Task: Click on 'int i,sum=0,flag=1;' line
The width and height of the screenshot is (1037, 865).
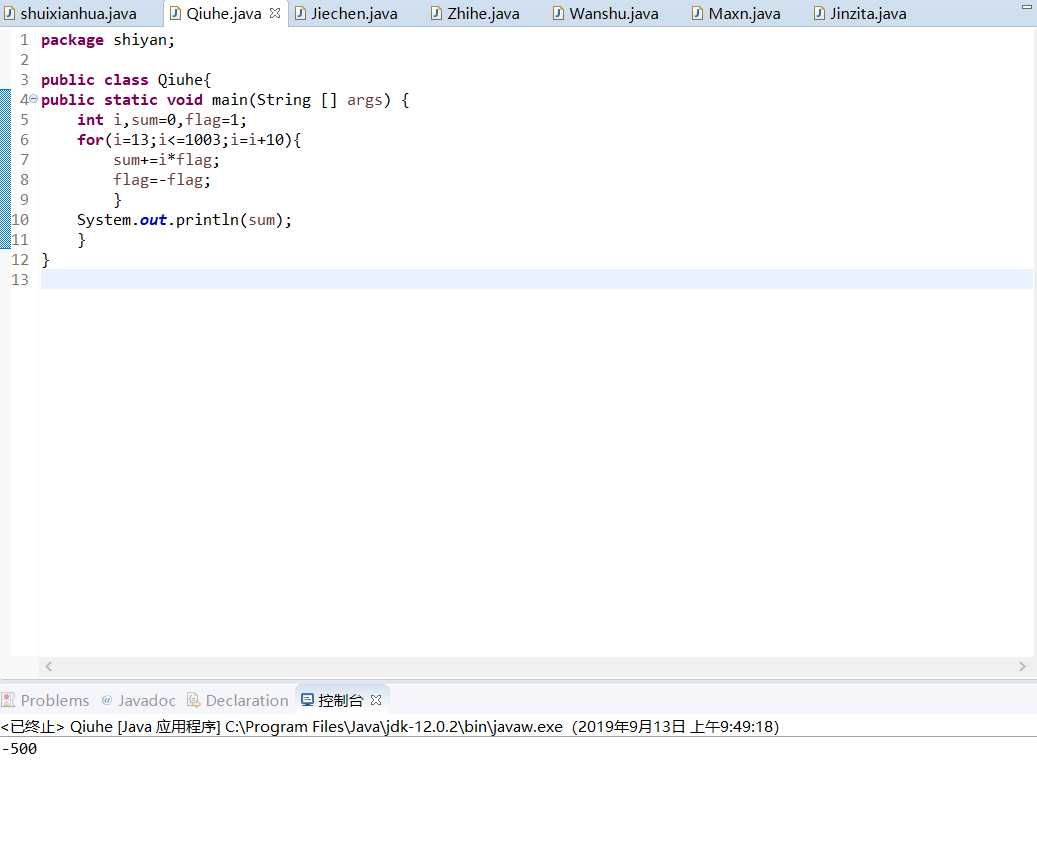Action: 161,120
